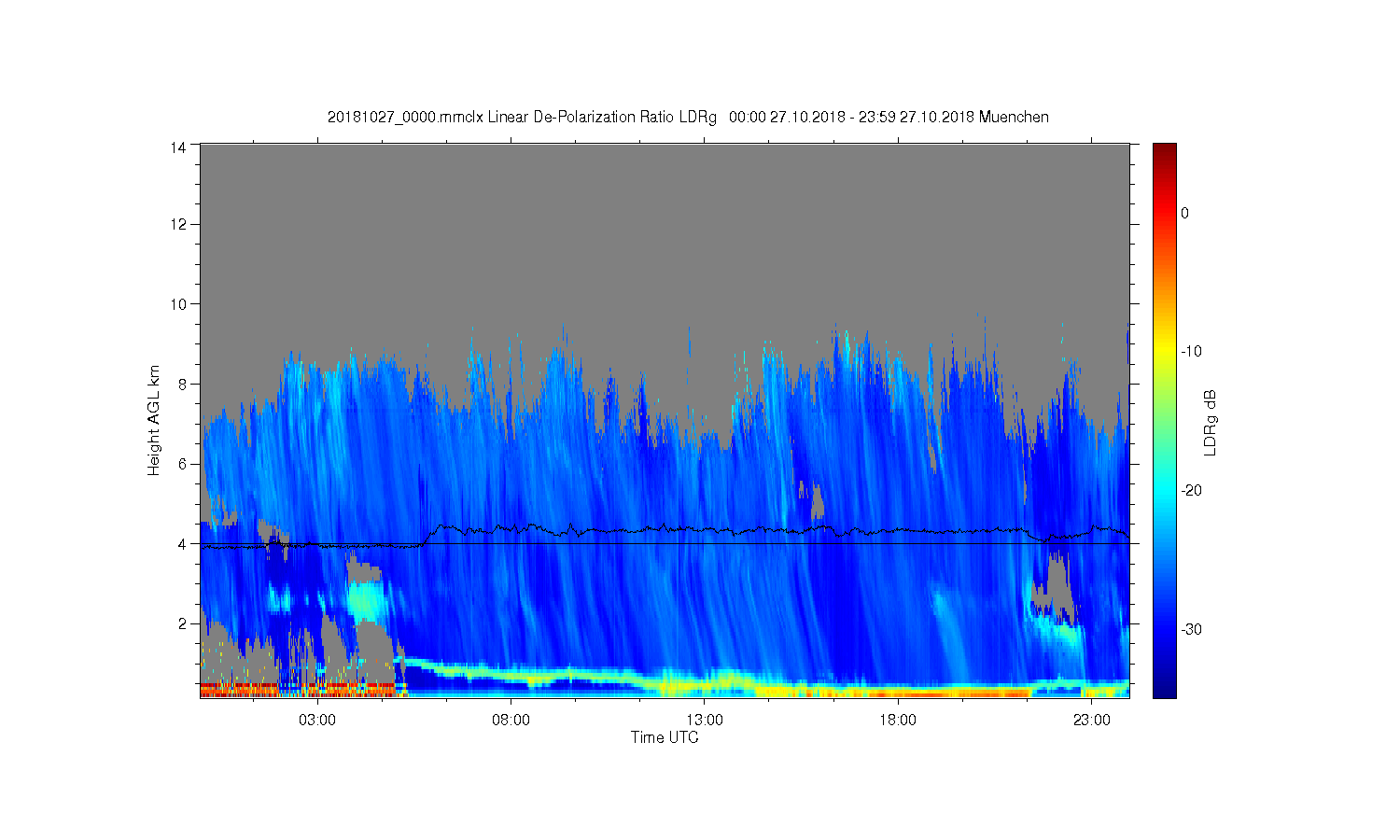The width and height of the screenshot is (1400, 840).
Task: Click the plot title starting with 20181027_0000.mmclx
Action: [x=688, y=118]
